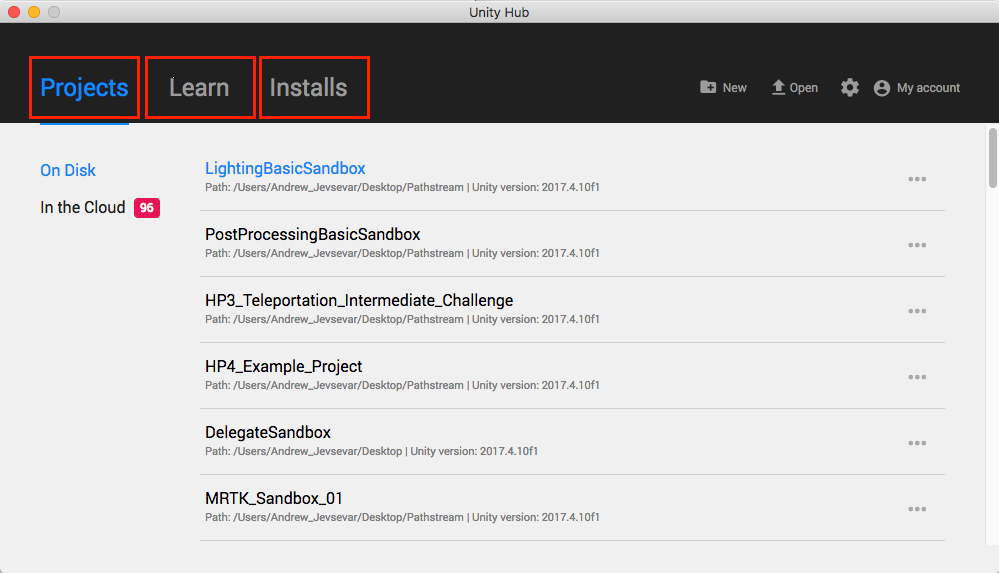Switch to the Projects tab

[84, 88]
